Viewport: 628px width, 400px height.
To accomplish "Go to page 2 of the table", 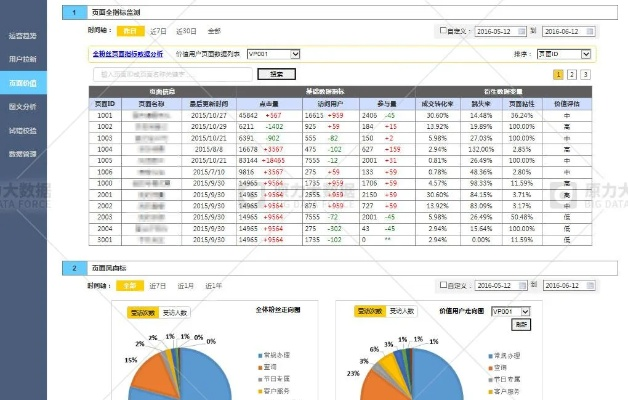I will pyautogui.click(x=571, y=74).
